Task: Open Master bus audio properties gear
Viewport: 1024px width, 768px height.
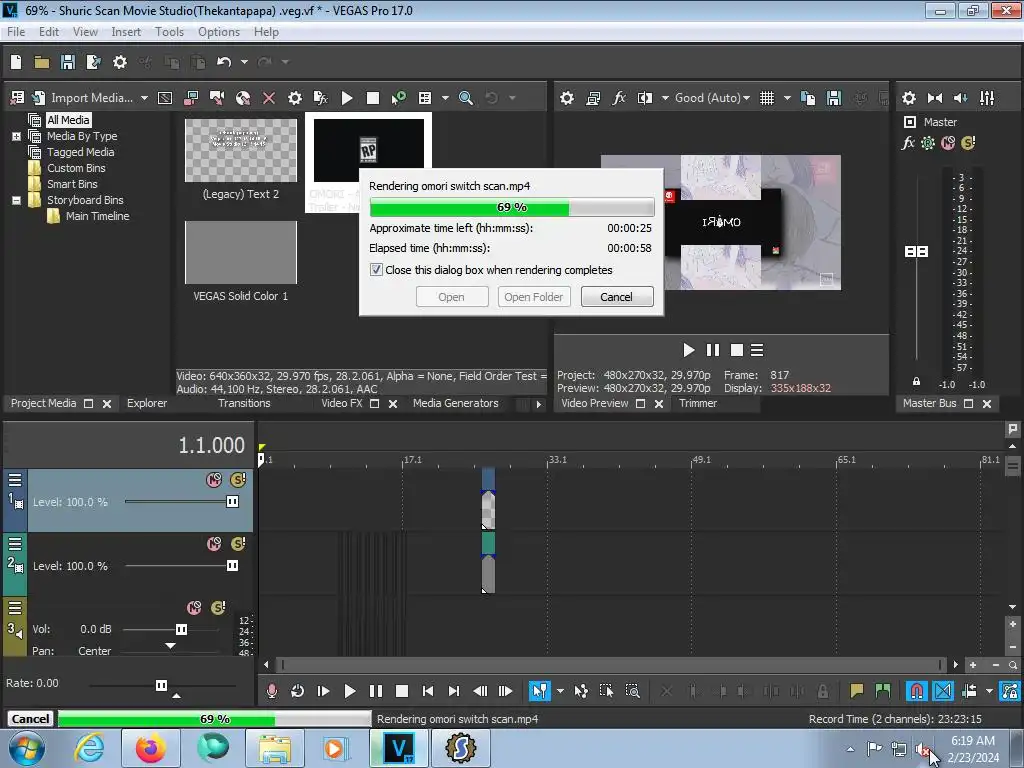Action: tap(909, 98)
